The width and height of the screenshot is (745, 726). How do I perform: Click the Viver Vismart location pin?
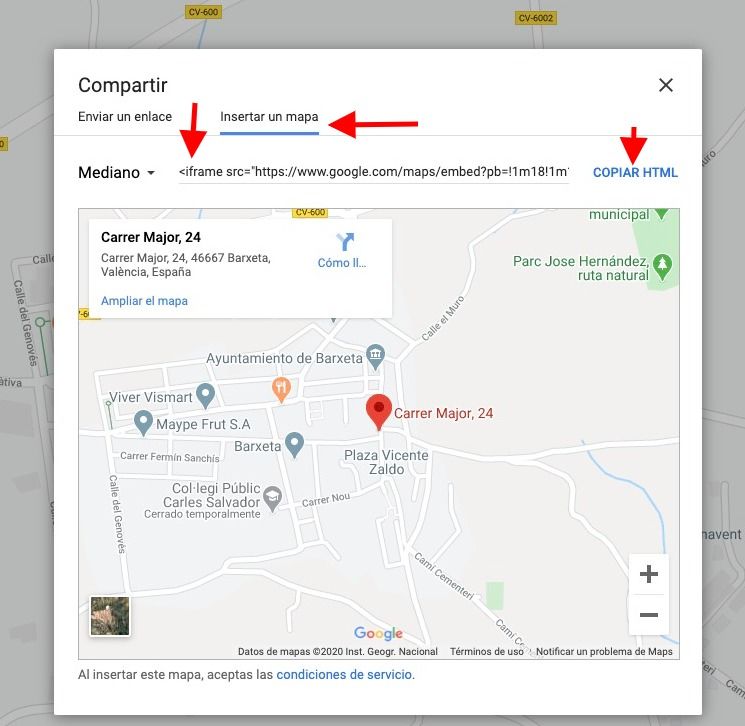205,396
